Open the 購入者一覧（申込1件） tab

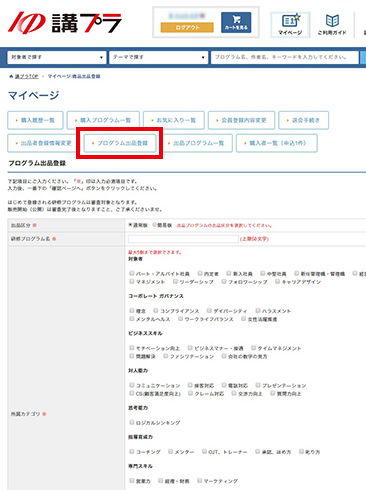click(x=277, y=143)
